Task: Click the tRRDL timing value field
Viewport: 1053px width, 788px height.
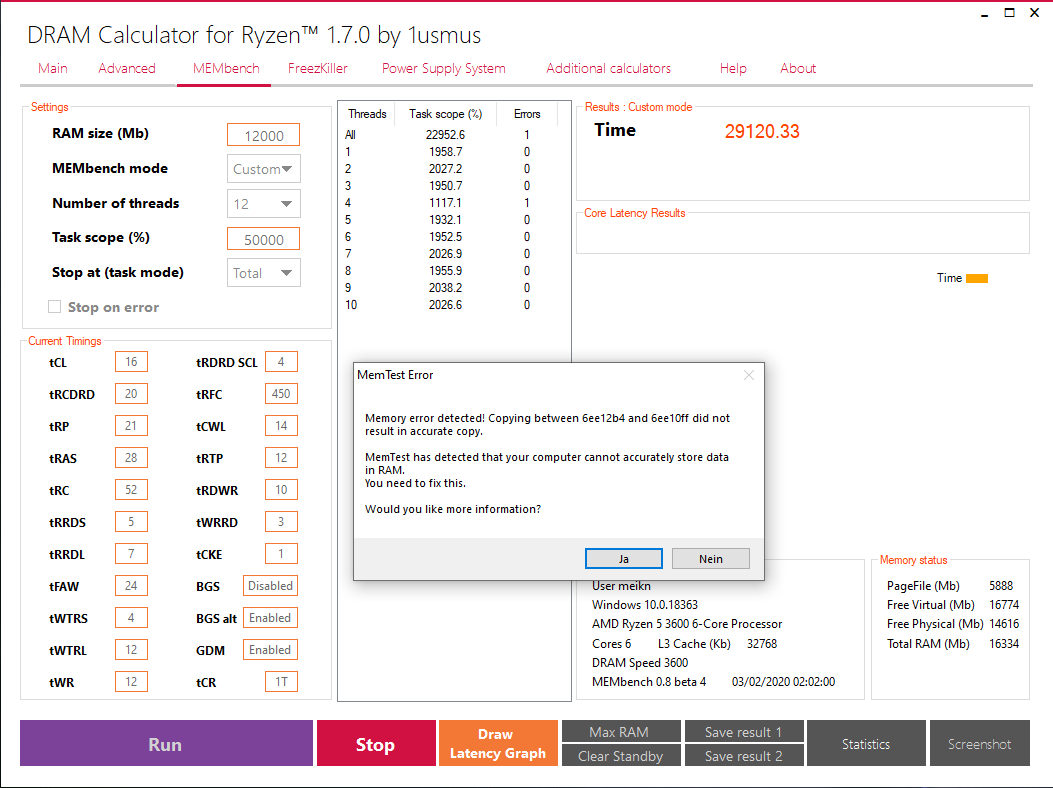Action: coord(131,554)
